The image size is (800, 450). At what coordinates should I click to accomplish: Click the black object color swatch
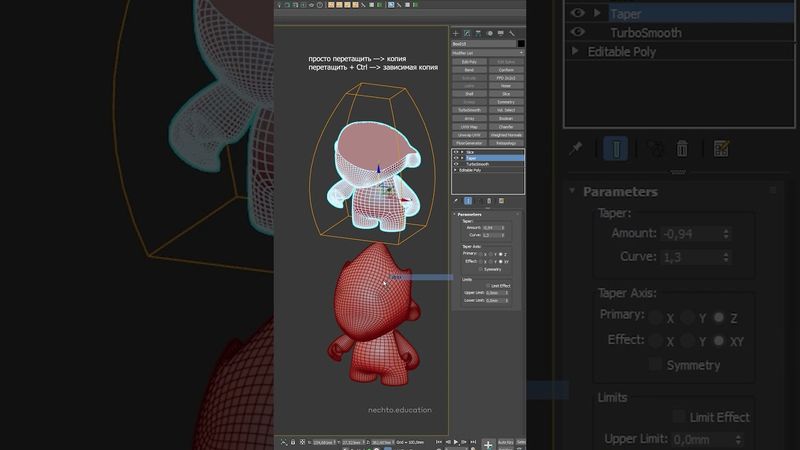[x=521, y=43]
